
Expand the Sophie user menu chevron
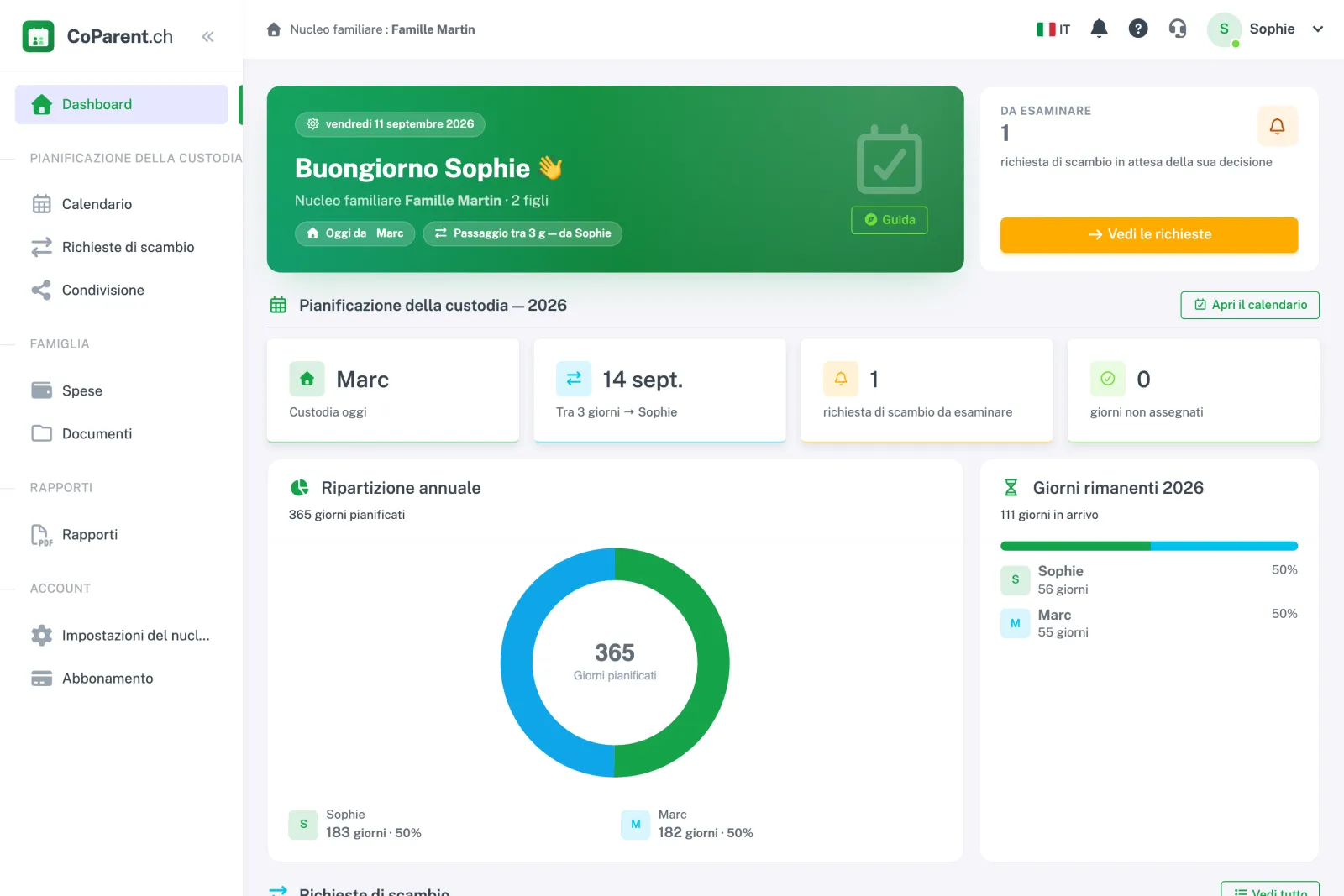(1318, 29)
